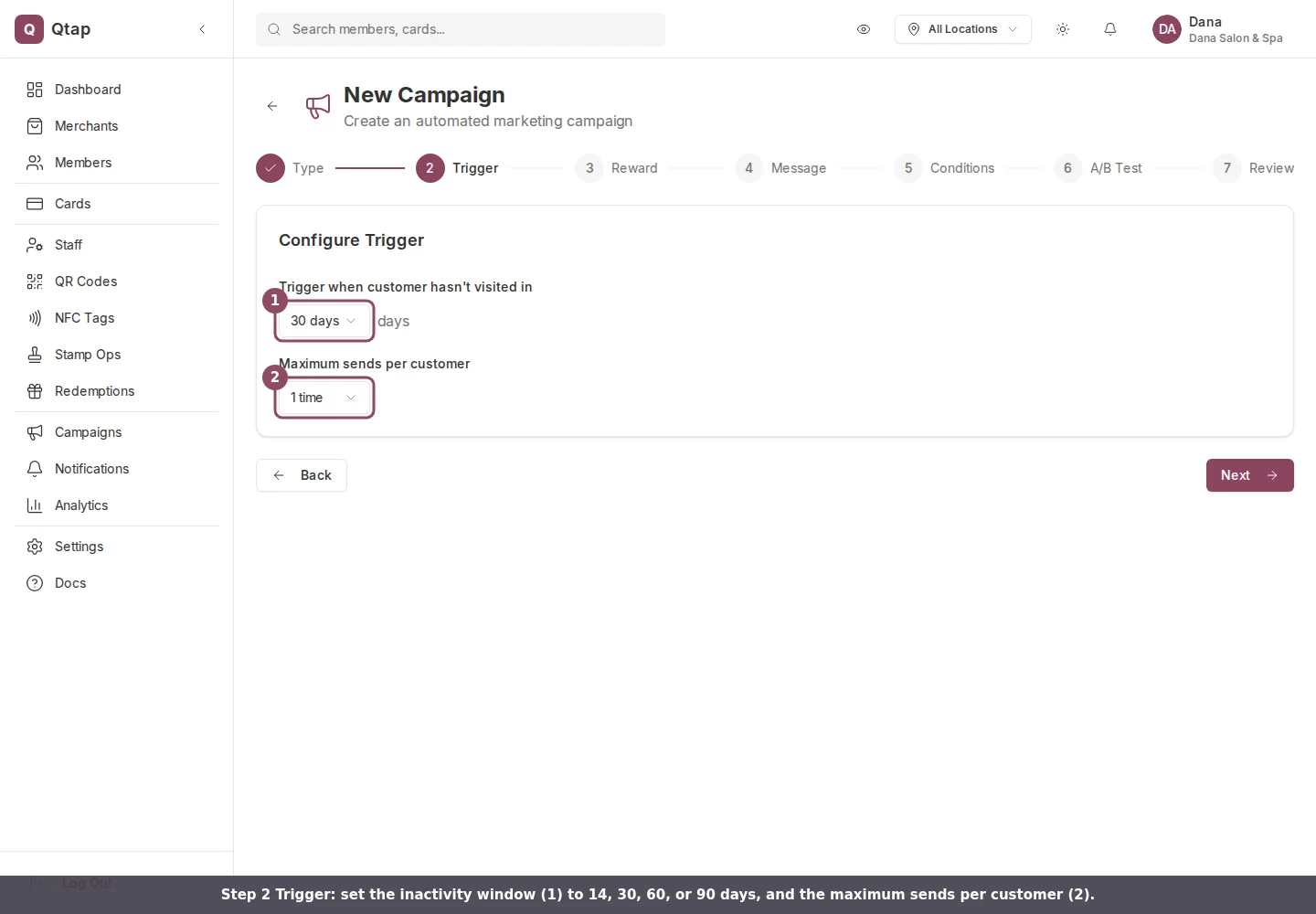This screenshot has height=914, width=1316.
Task: Click the NFC Tags icon
Action: pyautogui.click(x=35, y=318)
